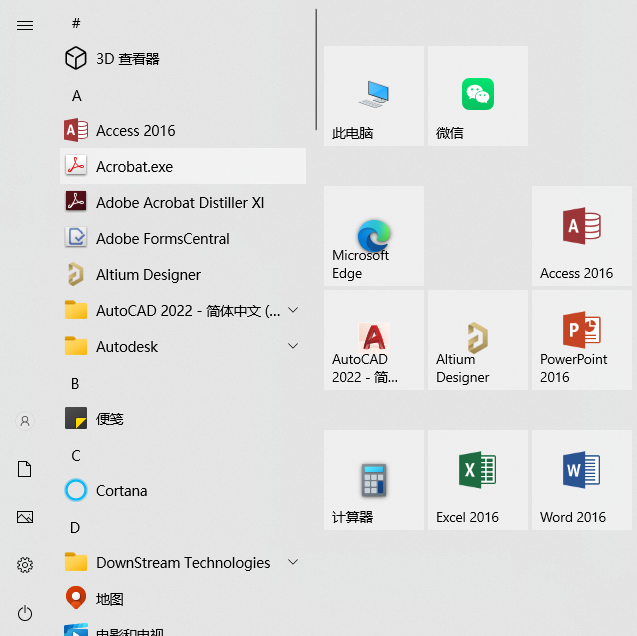Expand the DownStream Technologies folder chevron
Image resolution: width=637 pixels, height=636 pixels.
coord(293,562)
